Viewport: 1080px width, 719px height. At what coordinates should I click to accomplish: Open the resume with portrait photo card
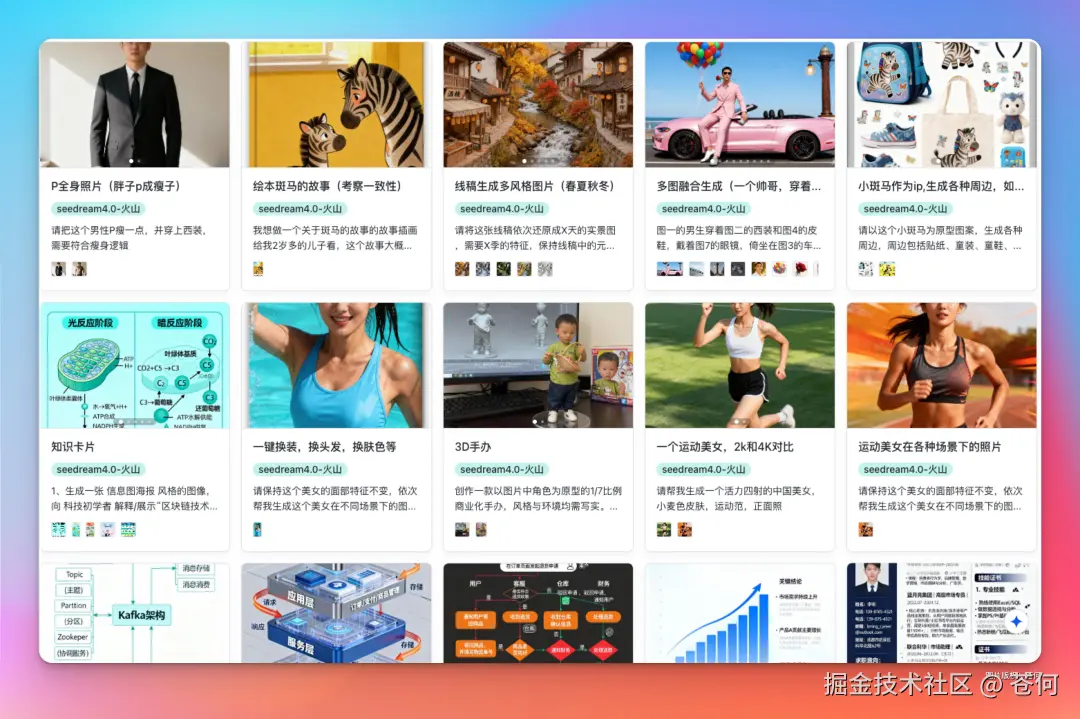942,613
